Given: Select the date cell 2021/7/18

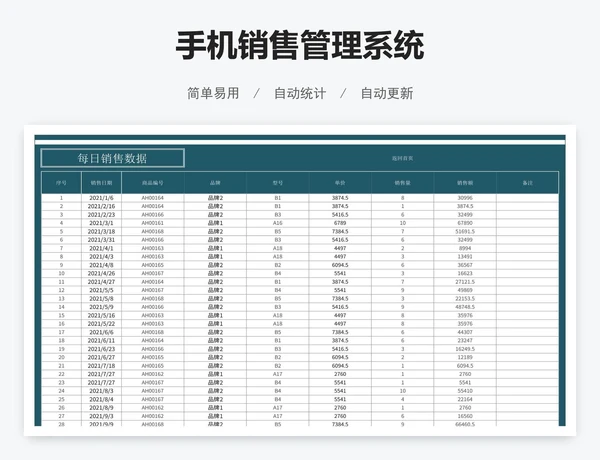Looking at the screenshot, I should click(101, 366).
